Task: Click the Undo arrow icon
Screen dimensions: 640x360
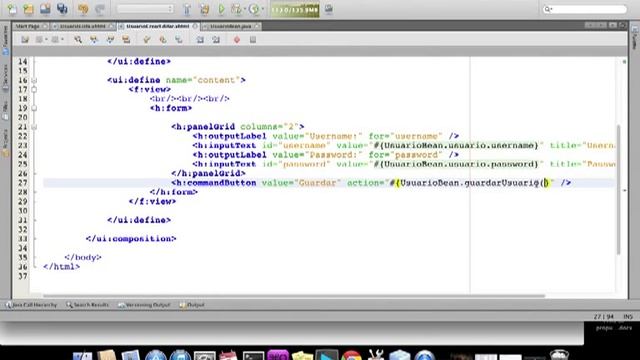Action: pyautogui.click(x=83, y=9)
